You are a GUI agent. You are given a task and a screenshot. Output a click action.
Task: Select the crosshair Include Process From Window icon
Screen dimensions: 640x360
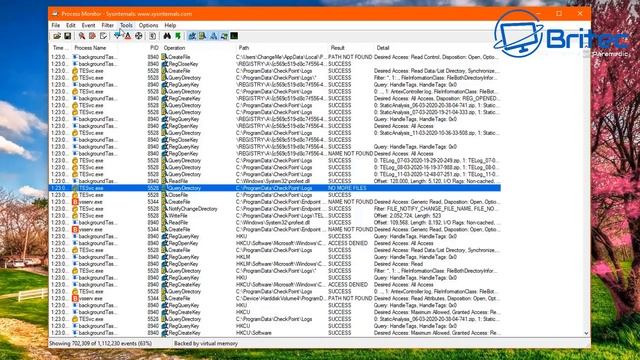[x=139, y=36]
